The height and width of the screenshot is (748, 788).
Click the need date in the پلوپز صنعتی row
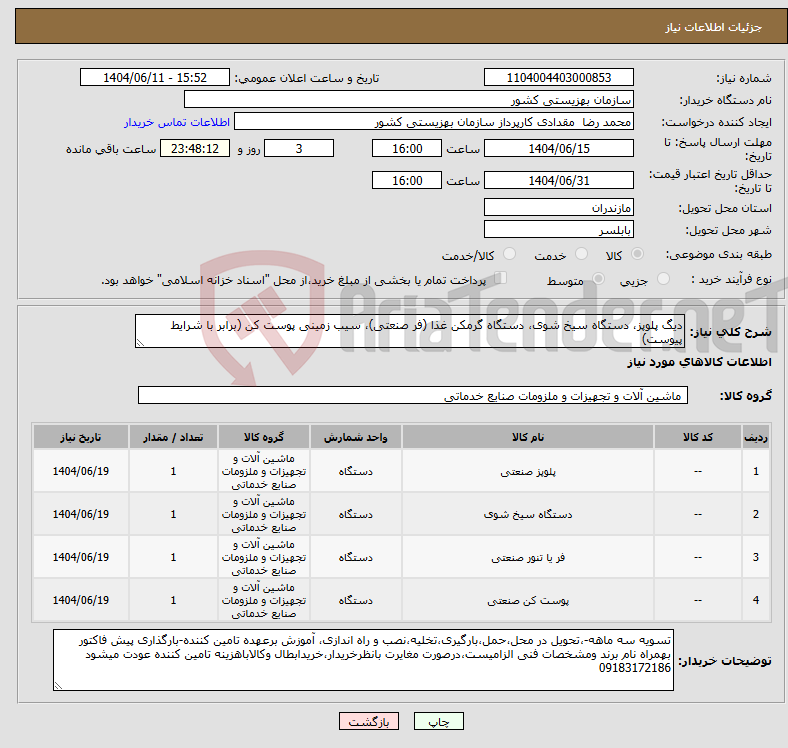pos(81,472)
